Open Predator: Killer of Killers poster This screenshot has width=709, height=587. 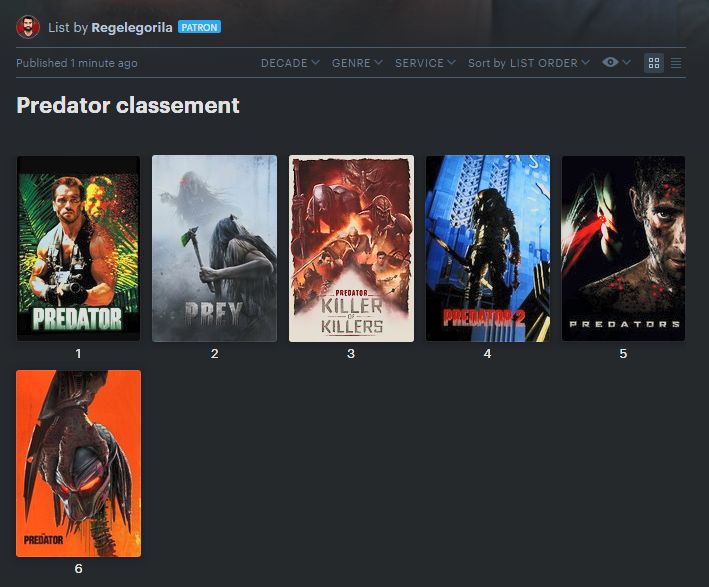pos(351,248)
